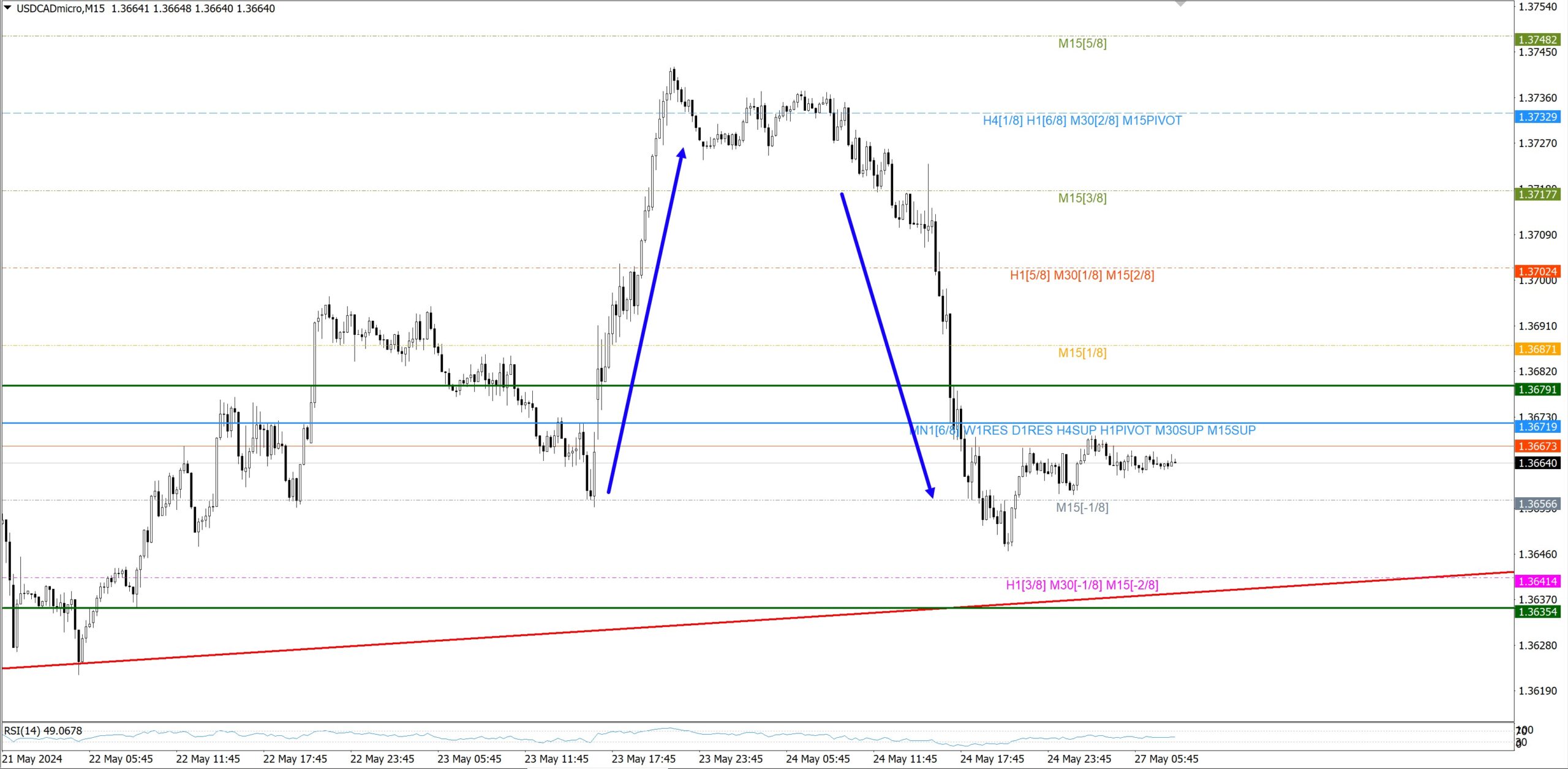Click the 24 May 17:45 time label
Screen dimensions: 1568x769
point(992,759)
